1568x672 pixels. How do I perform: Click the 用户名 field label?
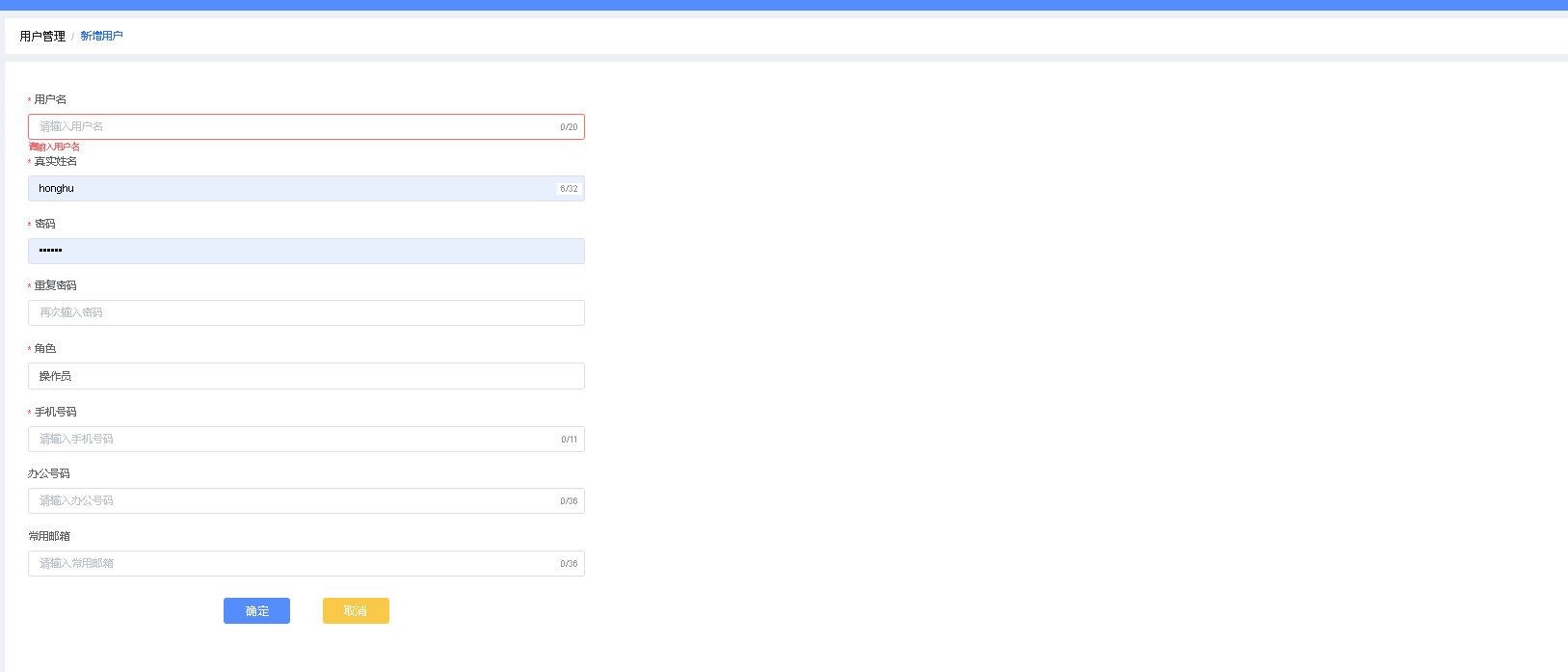[x=50, y=99]
